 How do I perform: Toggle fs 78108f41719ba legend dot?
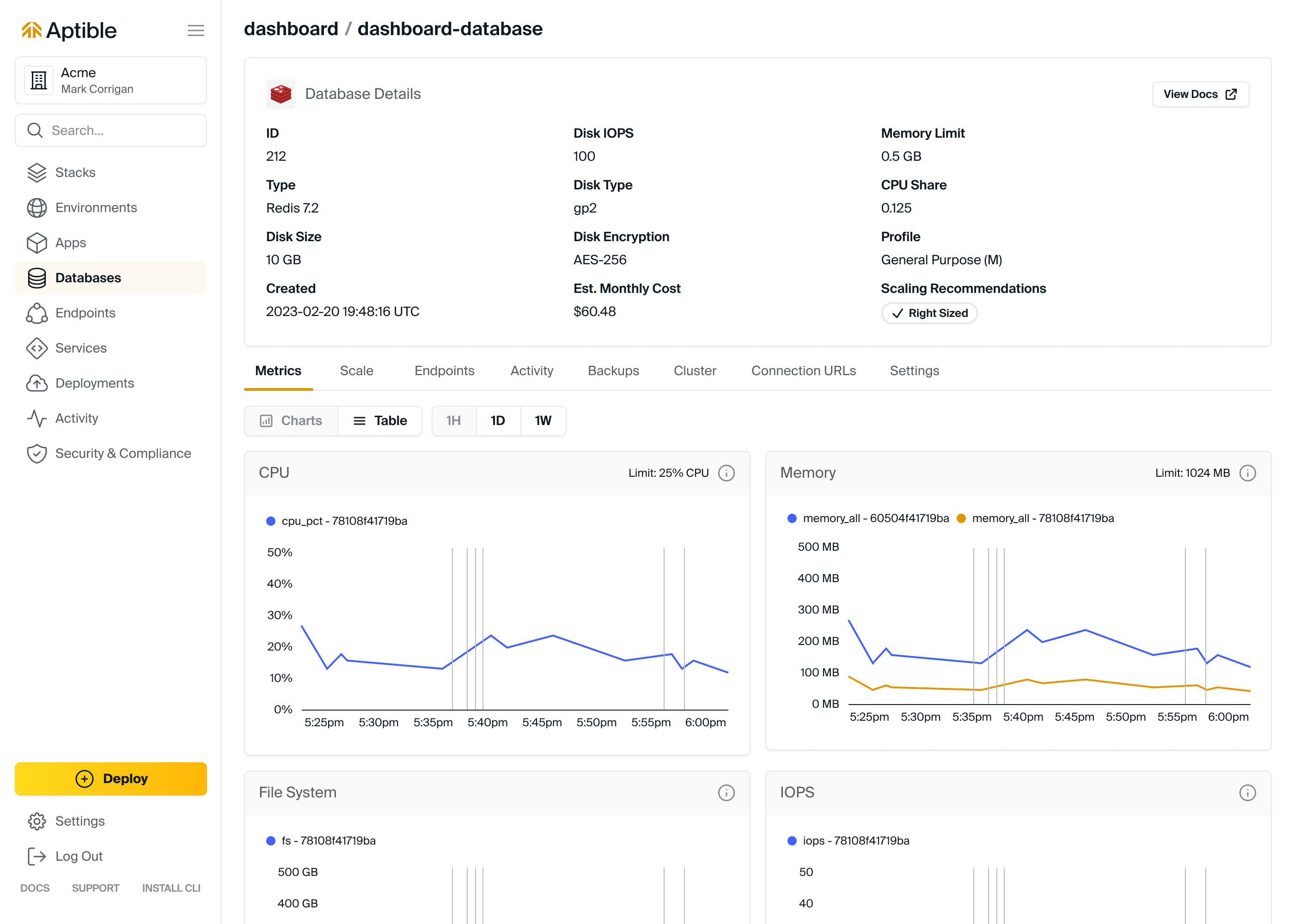click(271, 841)
